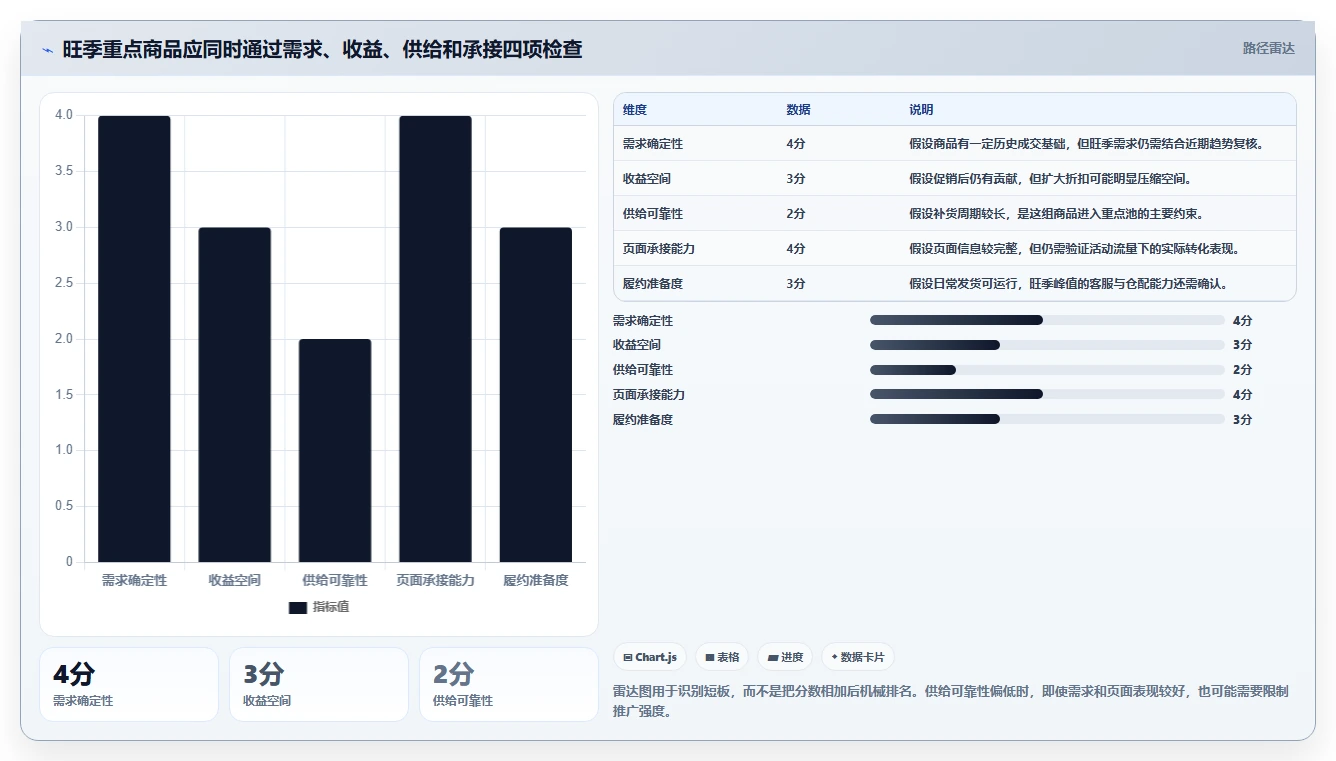Click the page title about 旺季重点商品
The image size is (1336, 761).
[322, 49]
